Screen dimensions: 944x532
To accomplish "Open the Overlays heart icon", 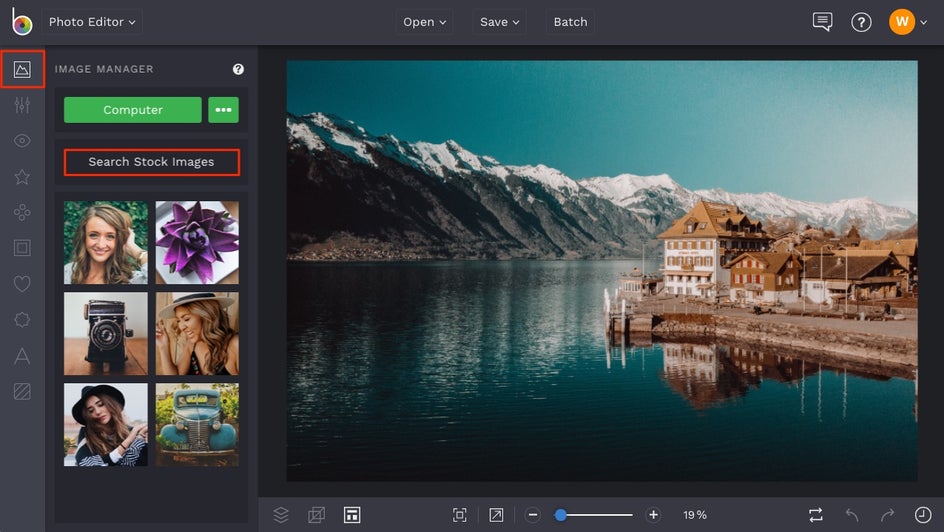I will (22, 283).
